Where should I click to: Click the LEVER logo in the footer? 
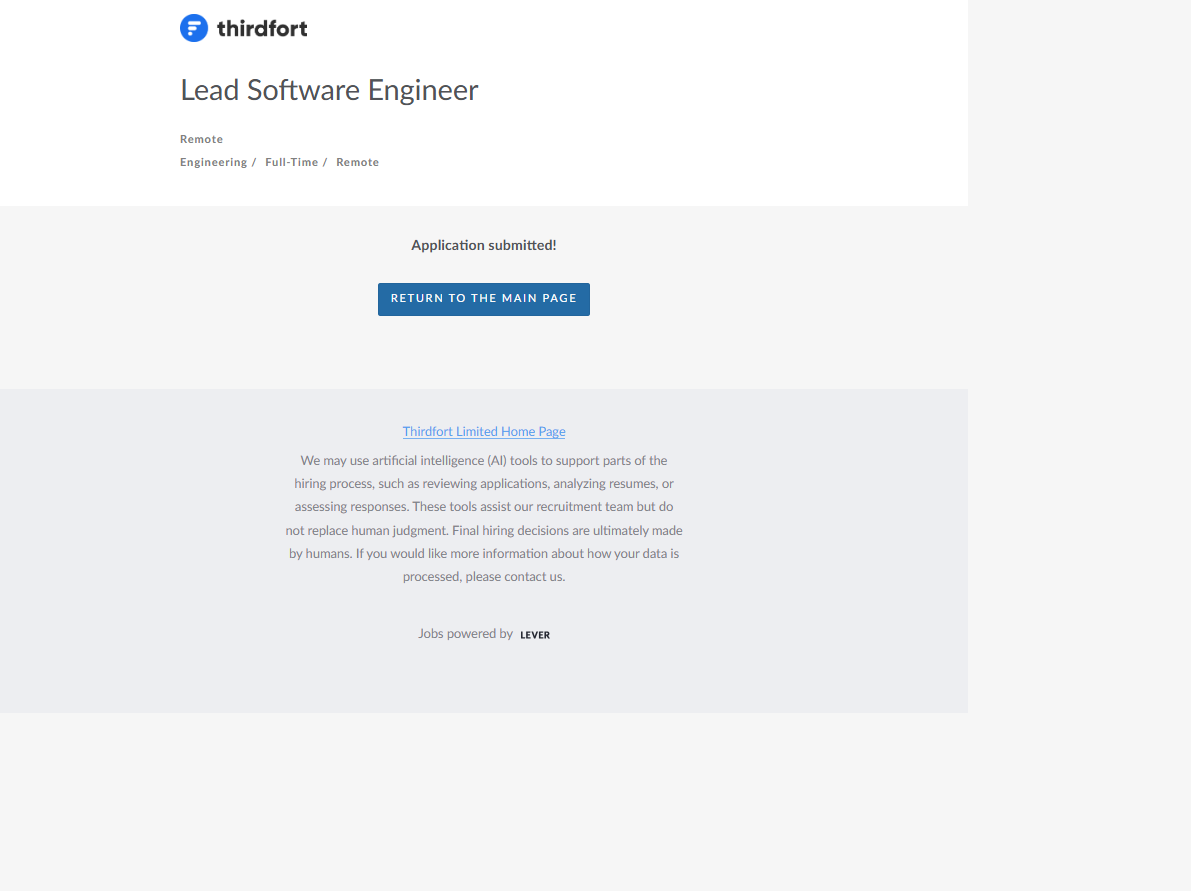pos(535,635)
